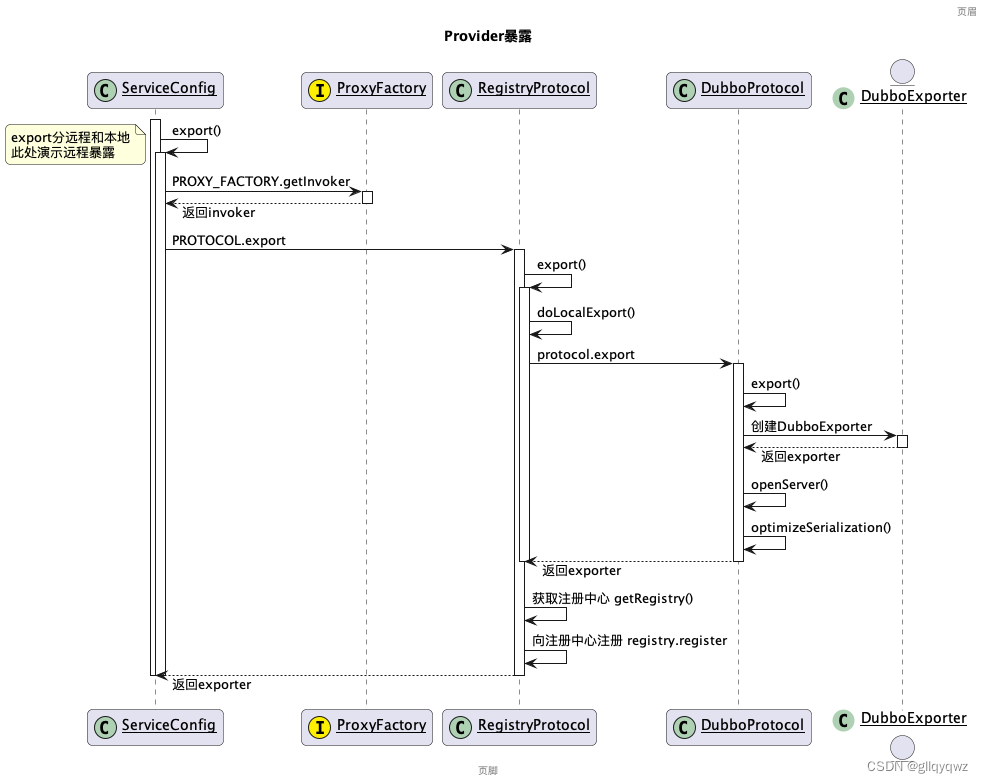Select the top DubboExporter participant label

point(913,96)
